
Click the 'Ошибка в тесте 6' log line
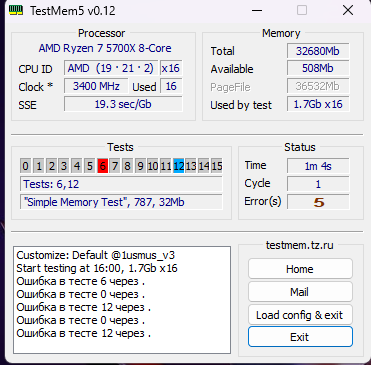pos(80,281)
